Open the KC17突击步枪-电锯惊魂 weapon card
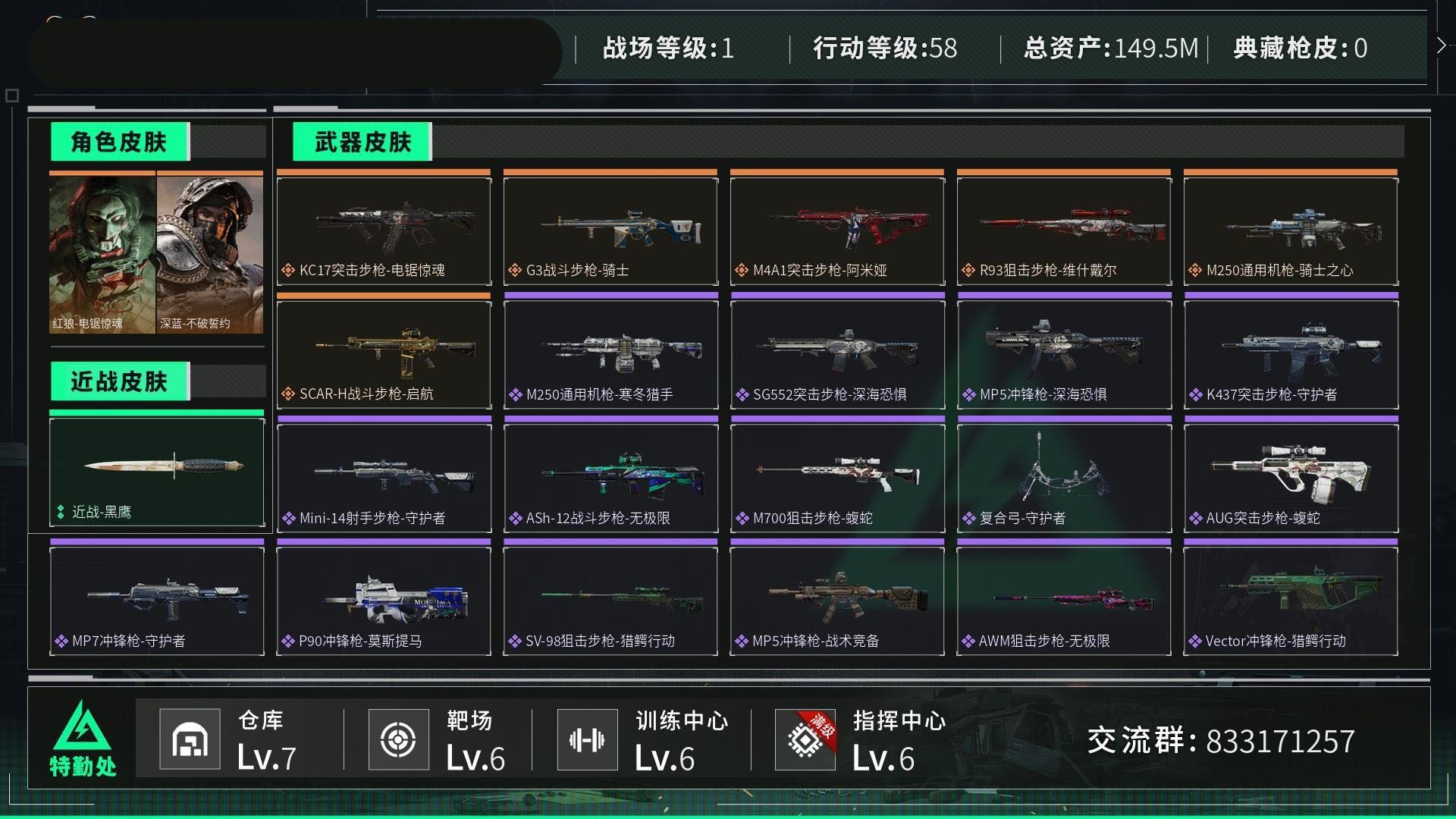The image size is (1456, 819). click(x=384, y=231)
